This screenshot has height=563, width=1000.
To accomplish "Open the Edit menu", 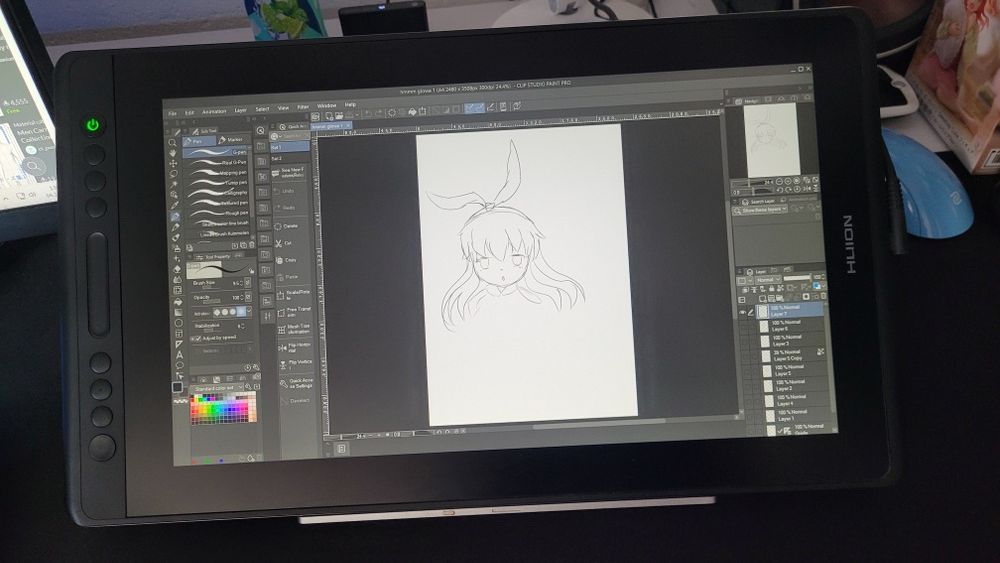I will click(189, 113).
